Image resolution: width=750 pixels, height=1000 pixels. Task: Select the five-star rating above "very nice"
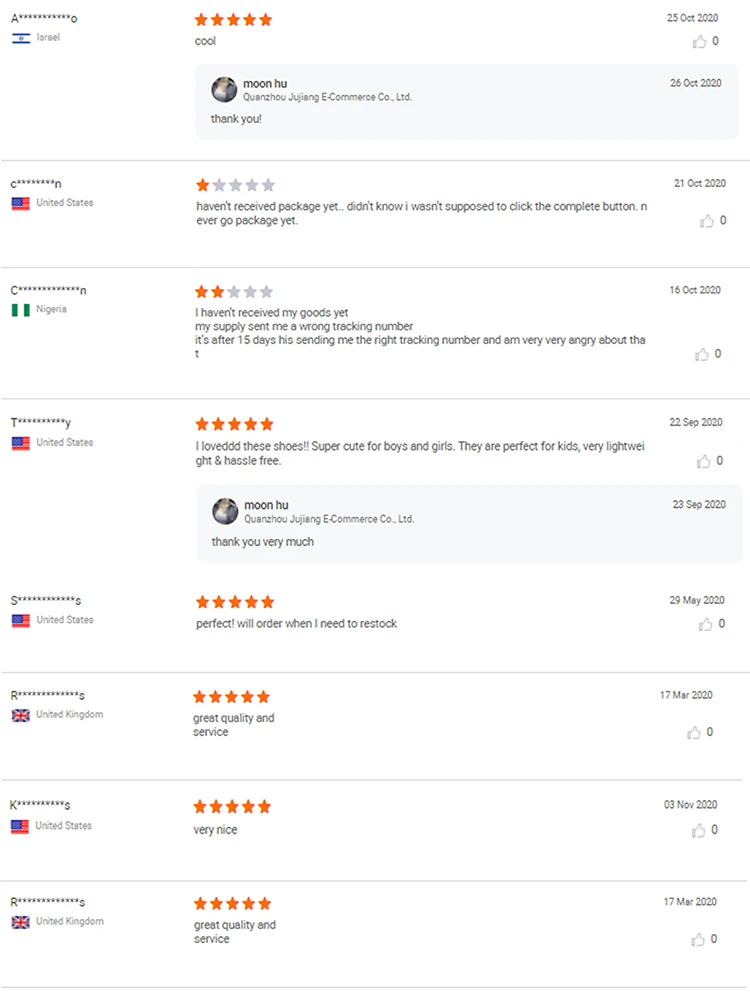[x=232, y=806]
